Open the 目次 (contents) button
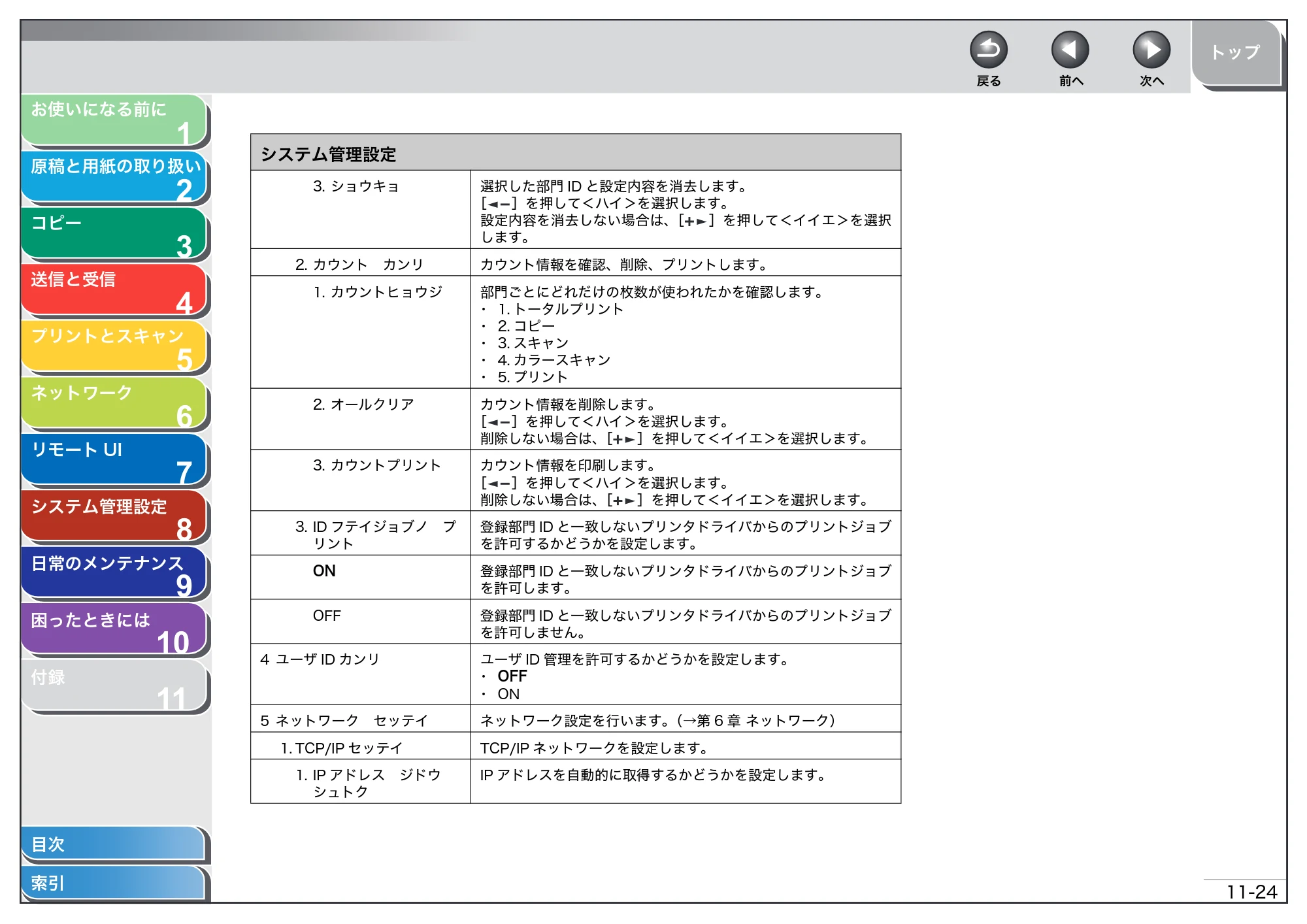Screen dimensions: 1307x924 point(113,844)
